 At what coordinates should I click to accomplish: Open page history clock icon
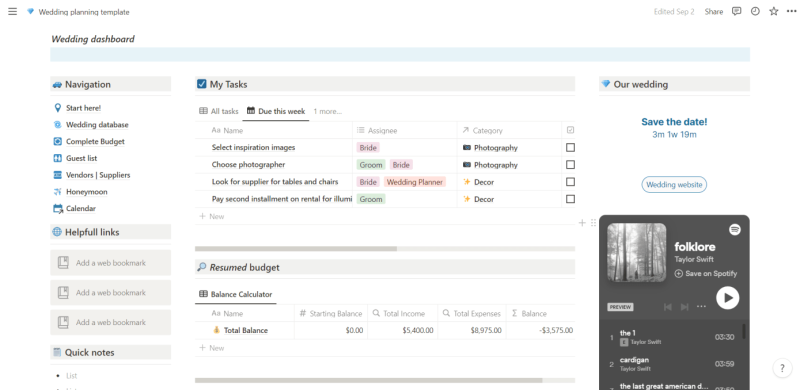755,11
